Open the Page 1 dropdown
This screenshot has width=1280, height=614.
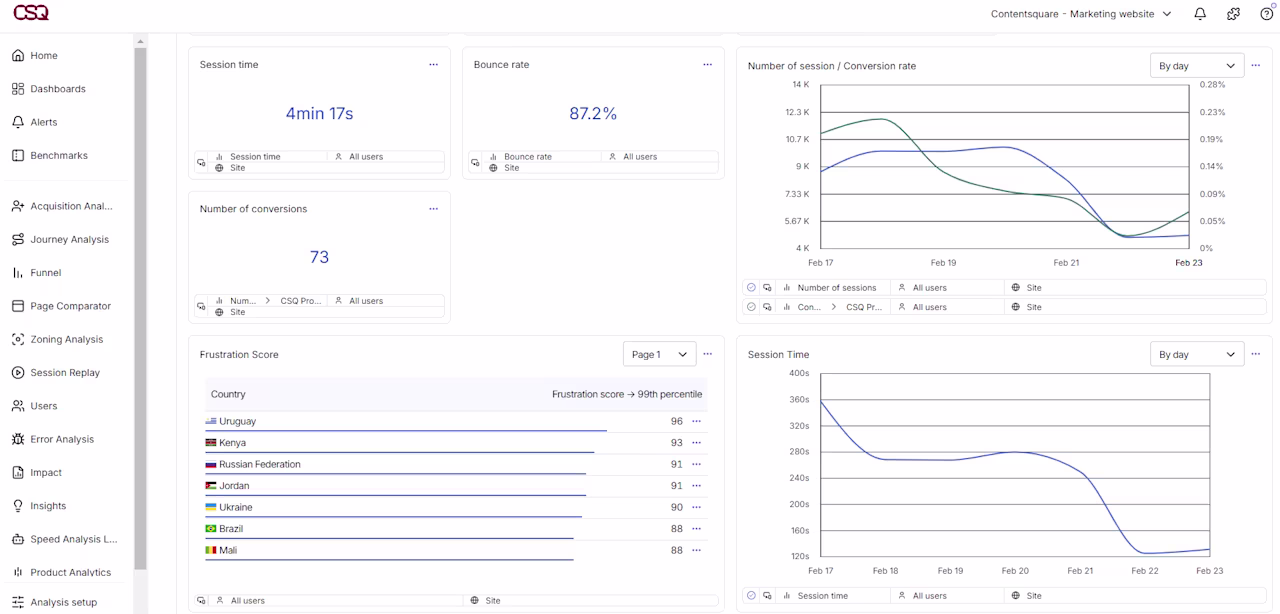pos(659,354)
